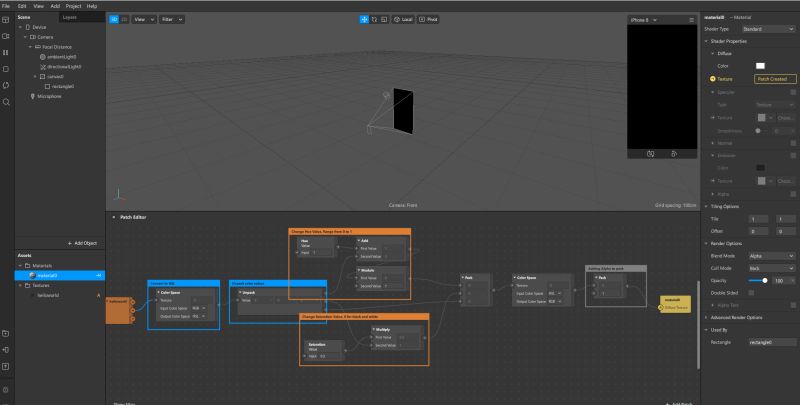Select the helloworld texture asset

click(x=48, y=295)
